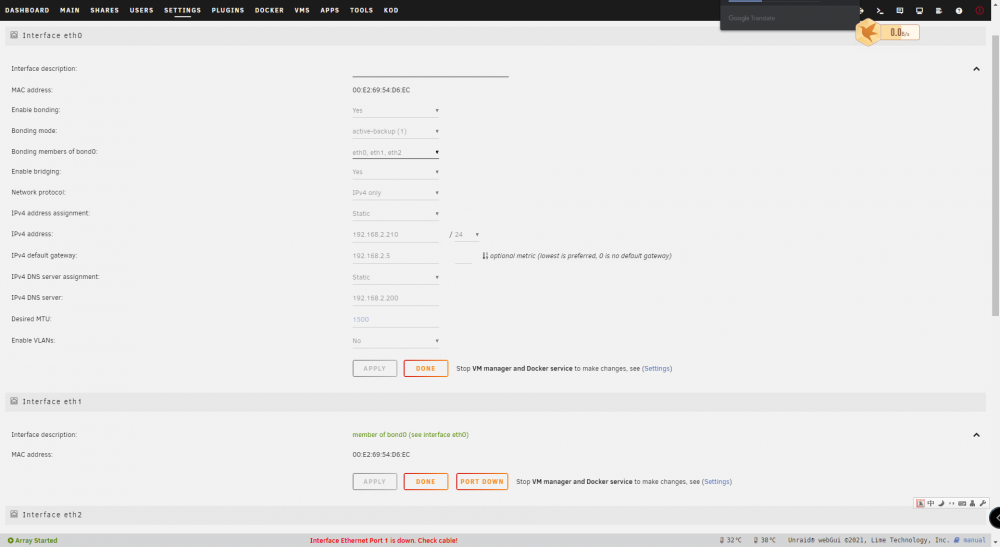Click the IME wrench settings icon
This screenshot has height=547, width=1000.
coord(983,503)
